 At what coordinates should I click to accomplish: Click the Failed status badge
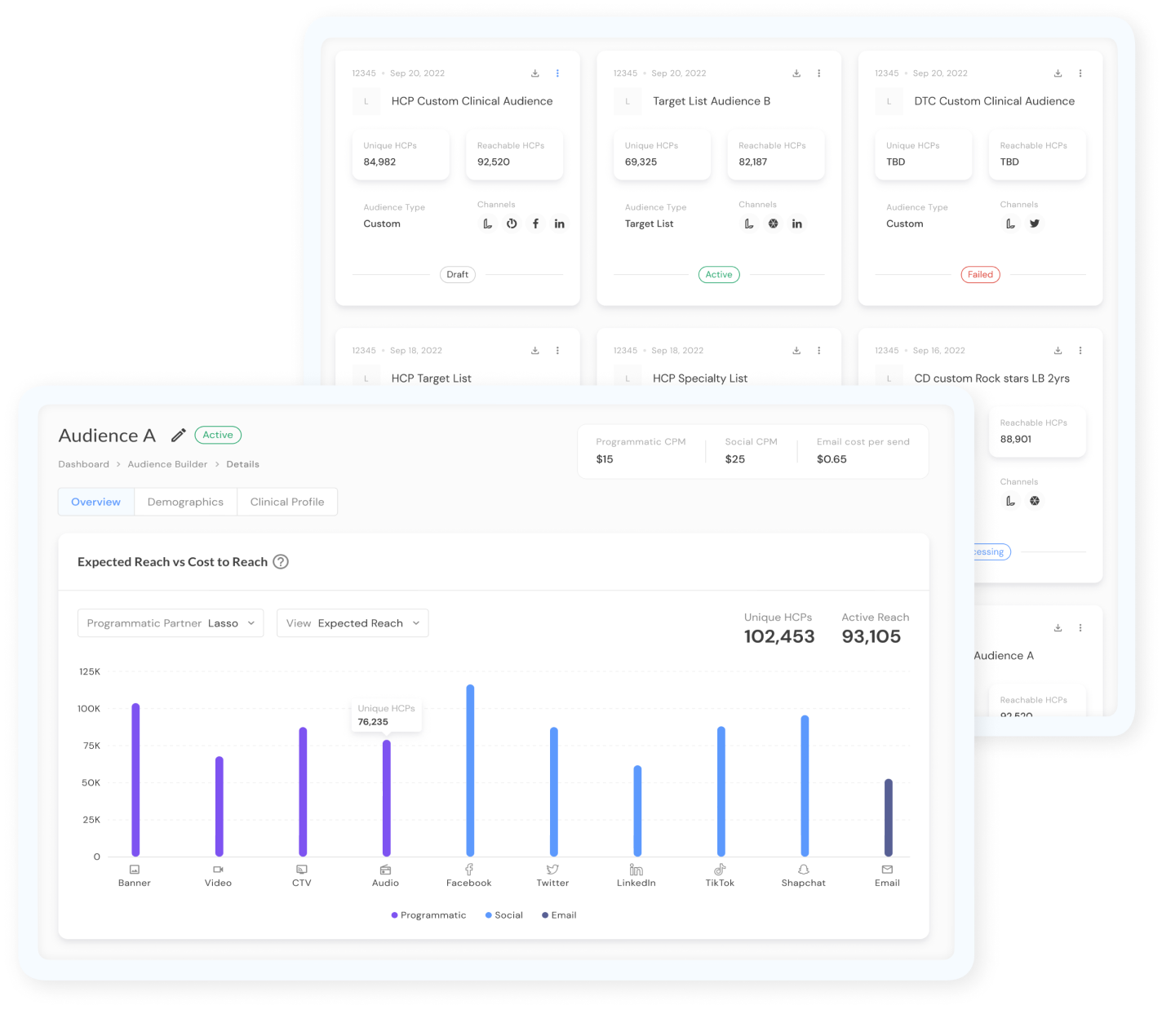980,275
